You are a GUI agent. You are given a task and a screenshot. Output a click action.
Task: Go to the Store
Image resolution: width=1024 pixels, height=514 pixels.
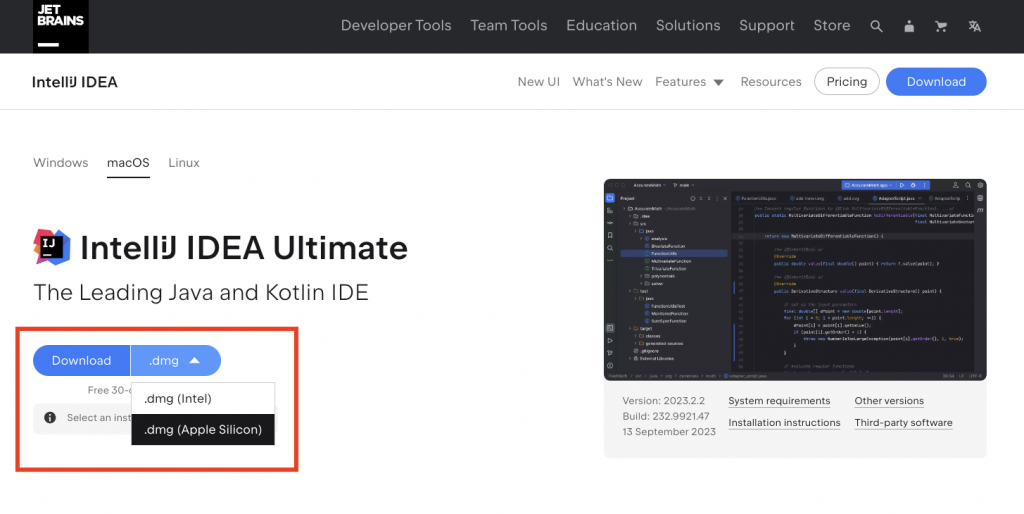click(x=831, y=25)
